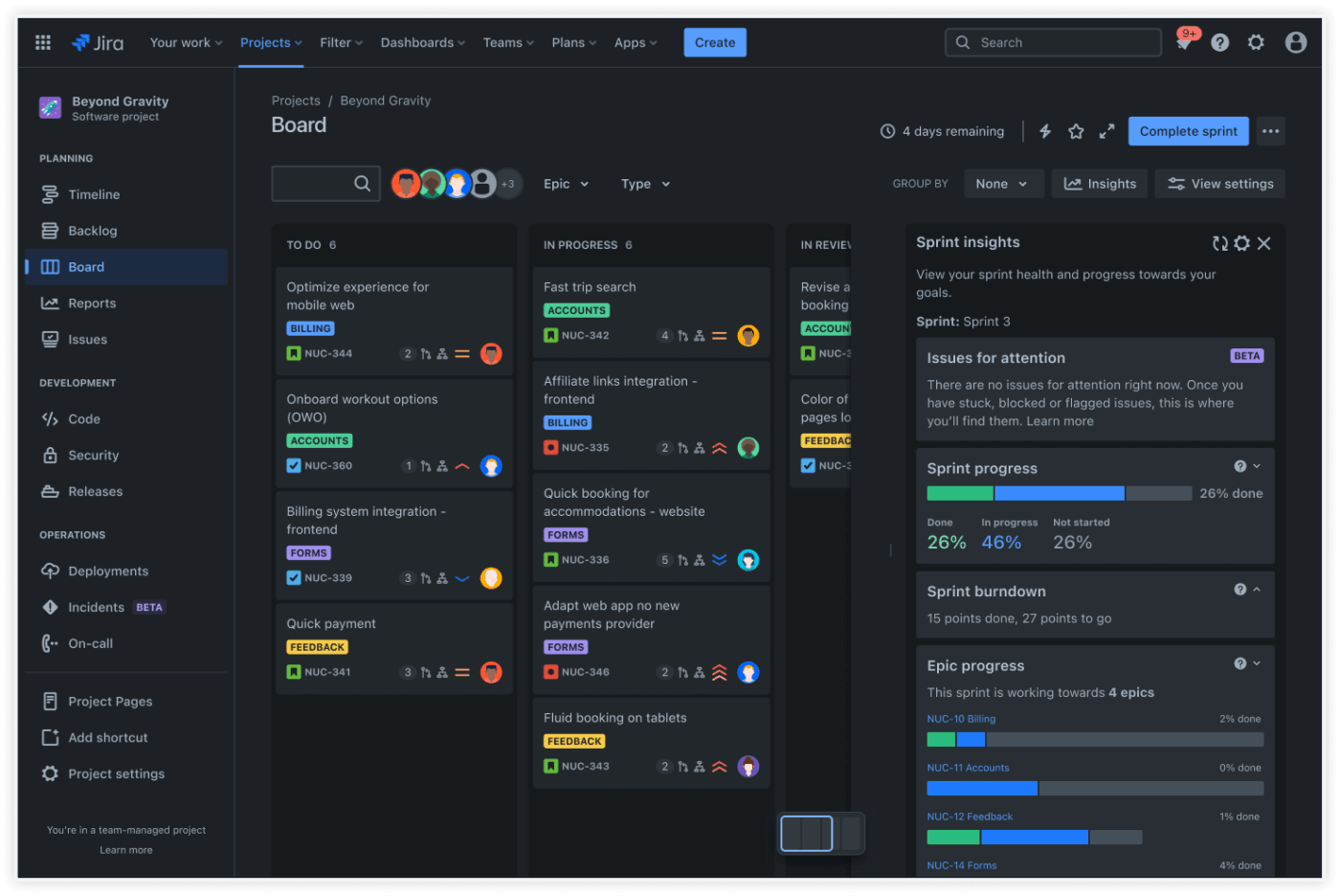Viewport: 1340px width, 896px height.
Task: Focus the board search field
Action: tap(325, 184)
